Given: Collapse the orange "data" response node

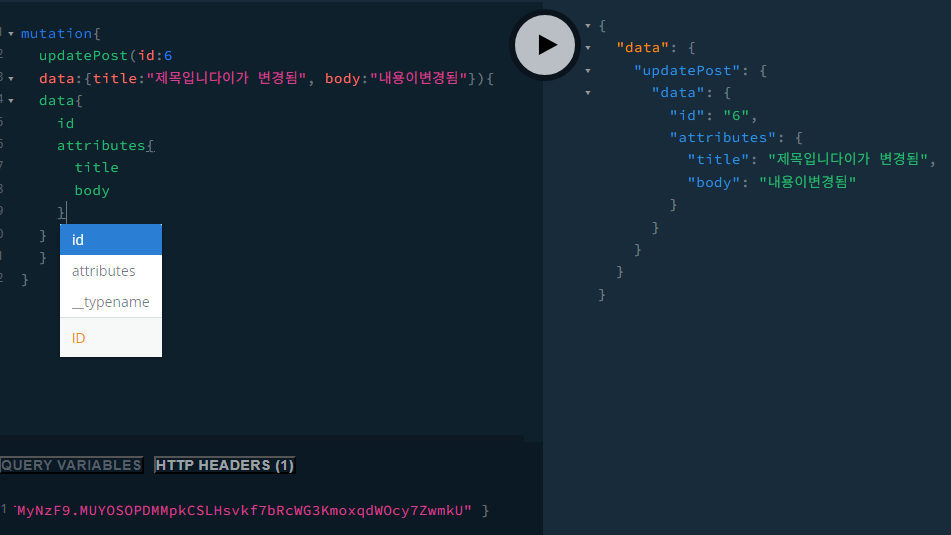Looking at the screenshot, I should click(x=588, y=47).
